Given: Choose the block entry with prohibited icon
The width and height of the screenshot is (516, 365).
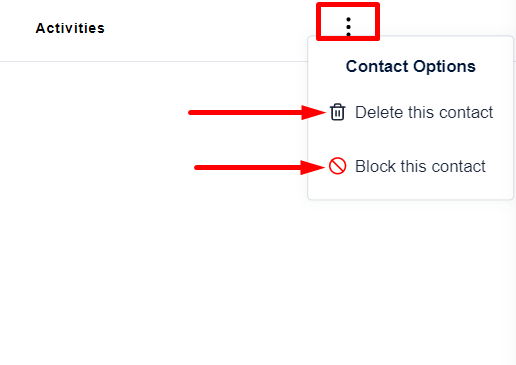Looking at the screenshot, I should [407, 166].
